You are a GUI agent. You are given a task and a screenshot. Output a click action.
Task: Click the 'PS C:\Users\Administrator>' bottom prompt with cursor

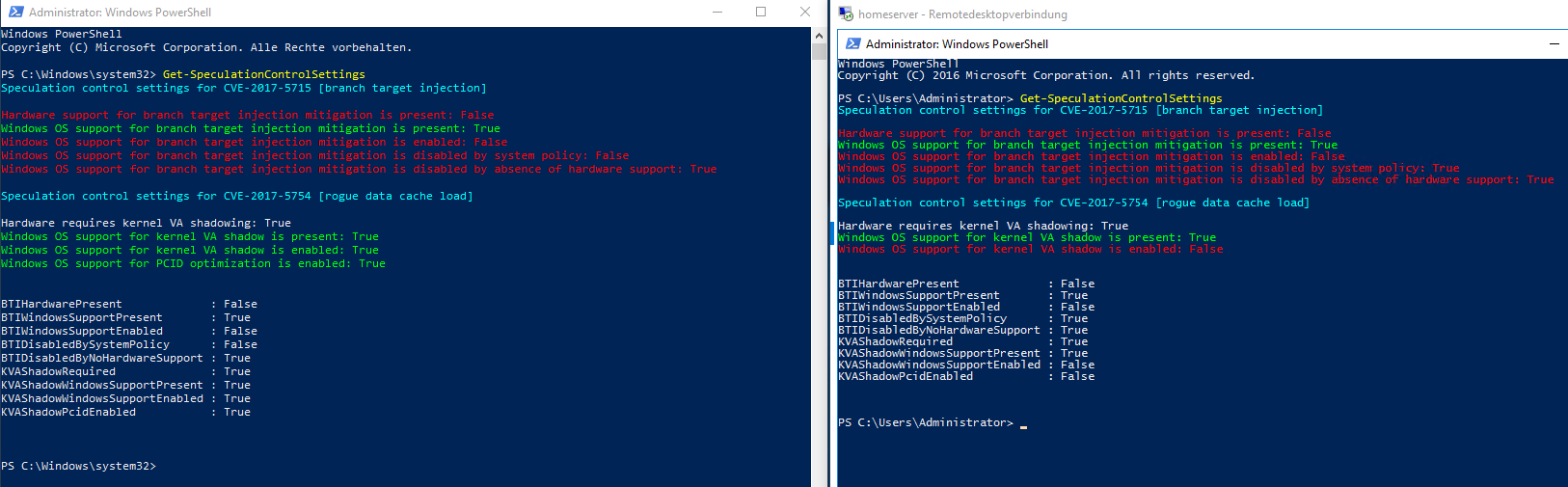pyautogui.click(x=933, y=422)
